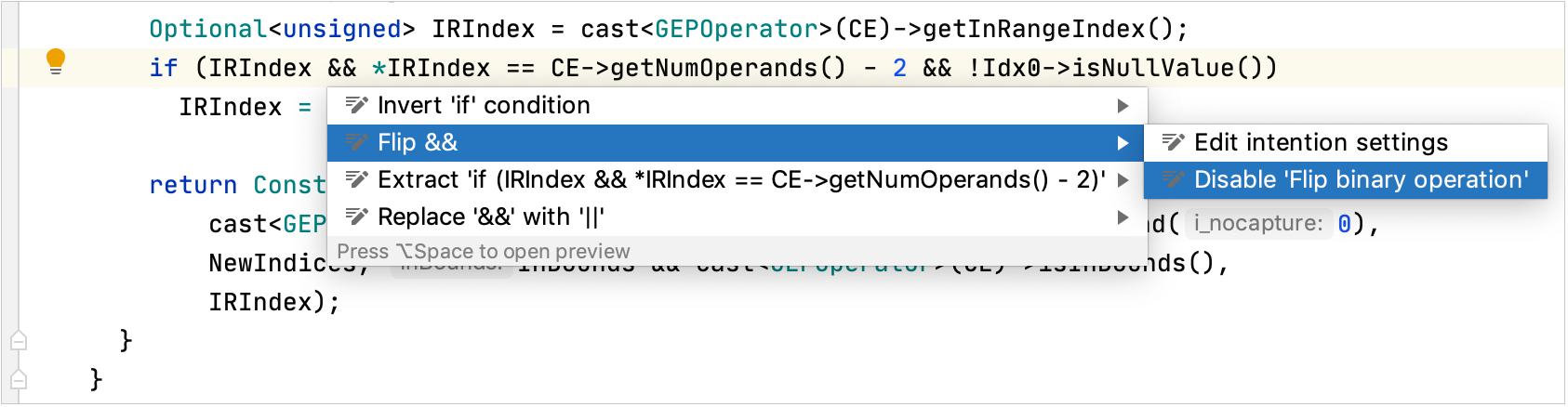Viewport: 1568px width, 407px height.
Task: Choose the Flip && intention
Action: [x=418, y=143]
